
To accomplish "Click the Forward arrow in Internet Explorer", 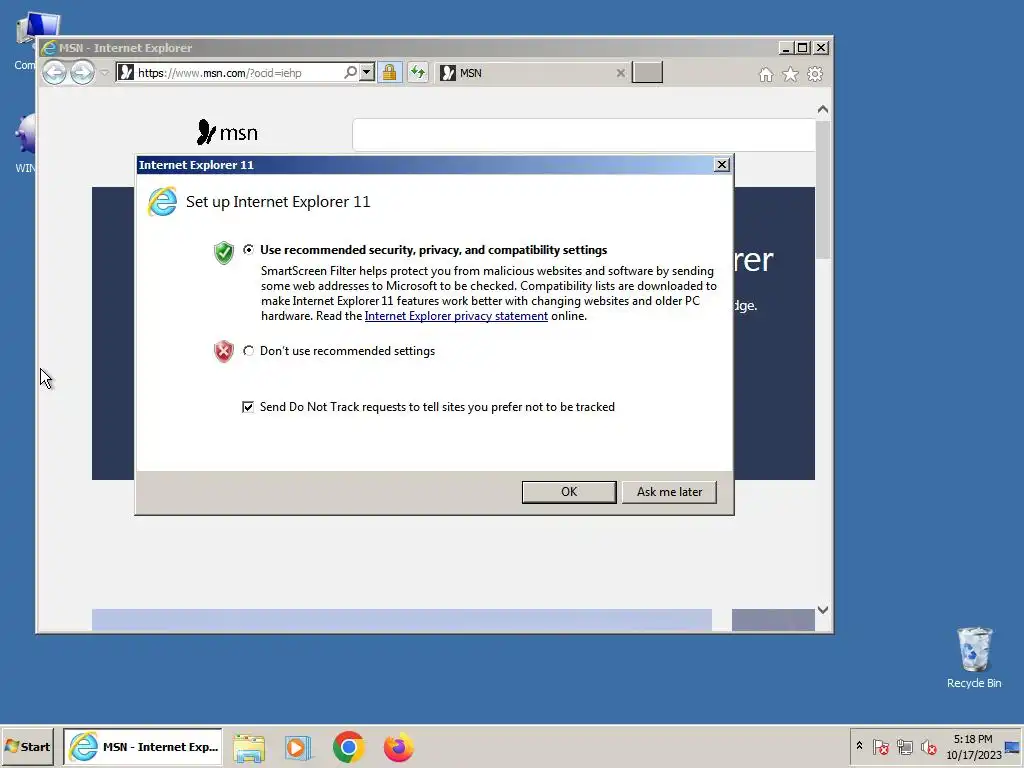I will (82, 72).
